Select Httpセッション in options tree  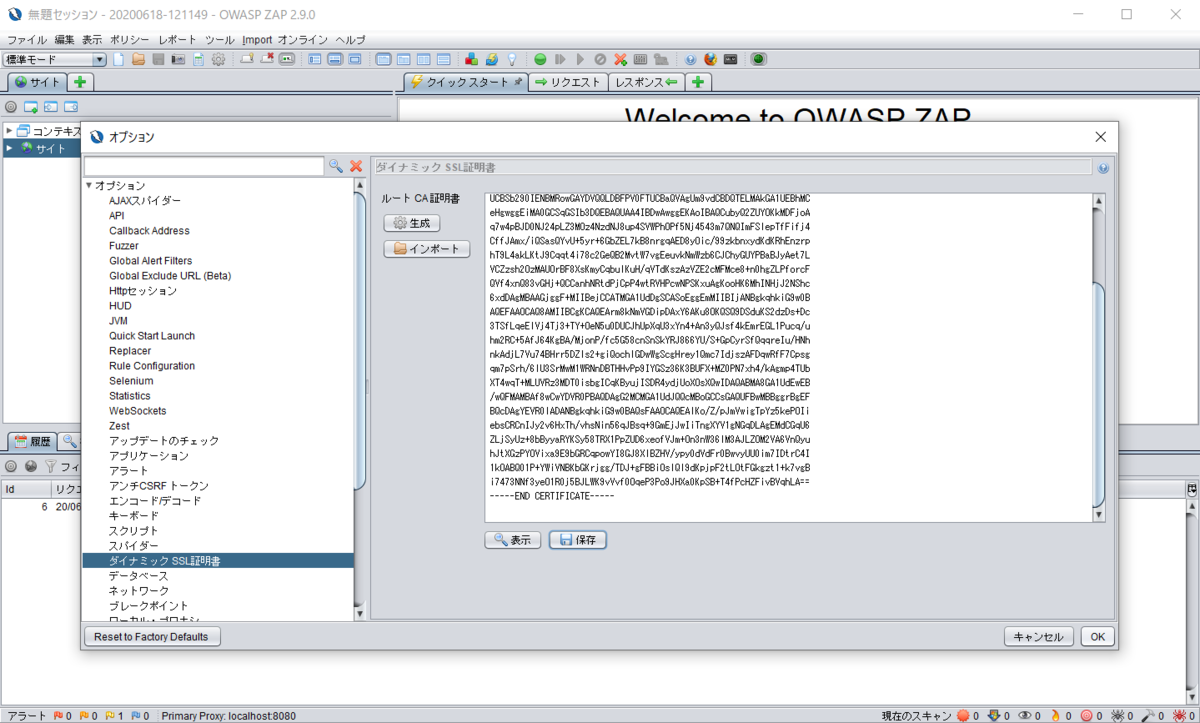coord(143,291)
